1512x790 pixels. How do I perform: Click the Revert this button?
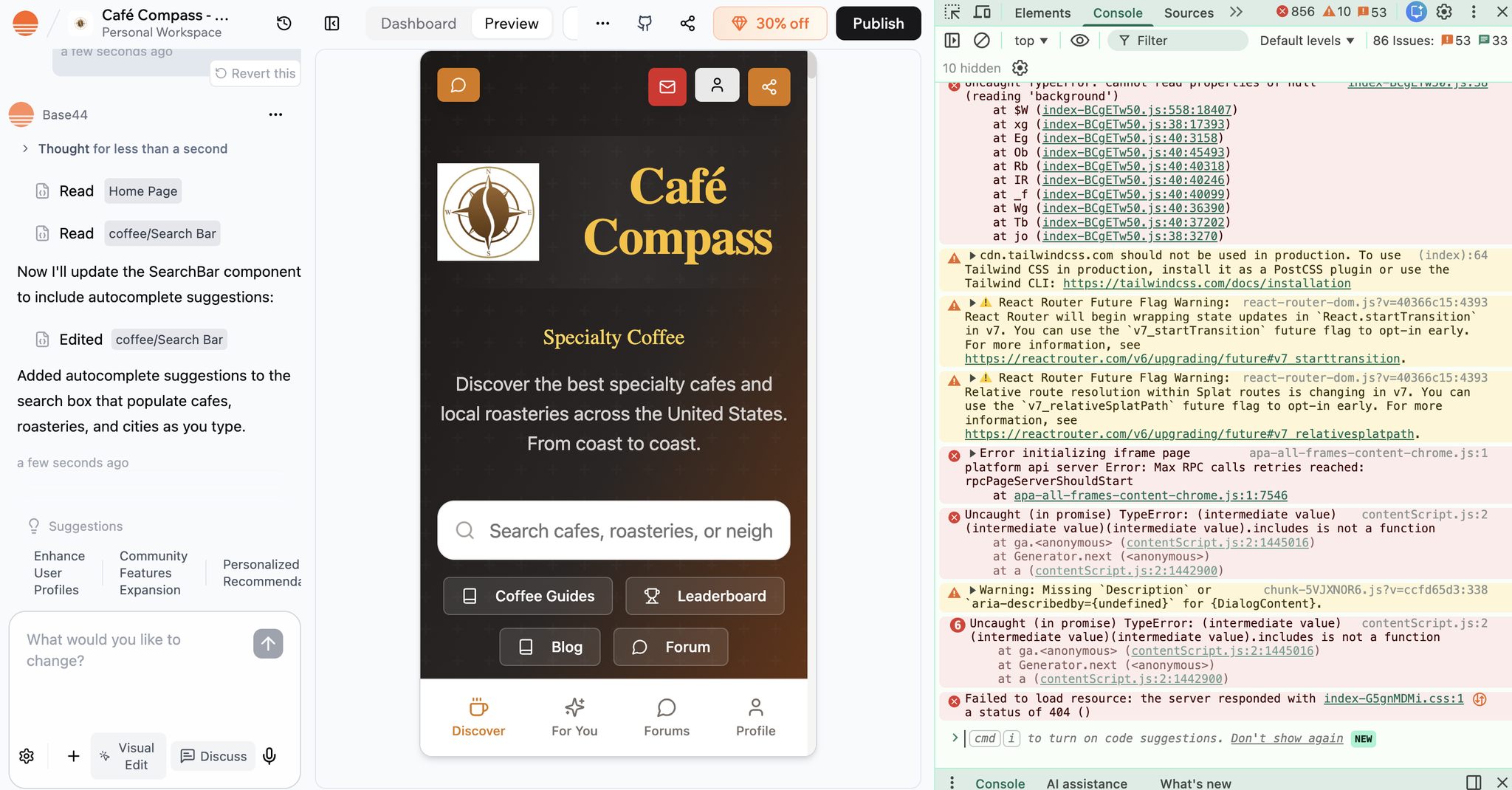pyautogui.click(x=255, y=73)
